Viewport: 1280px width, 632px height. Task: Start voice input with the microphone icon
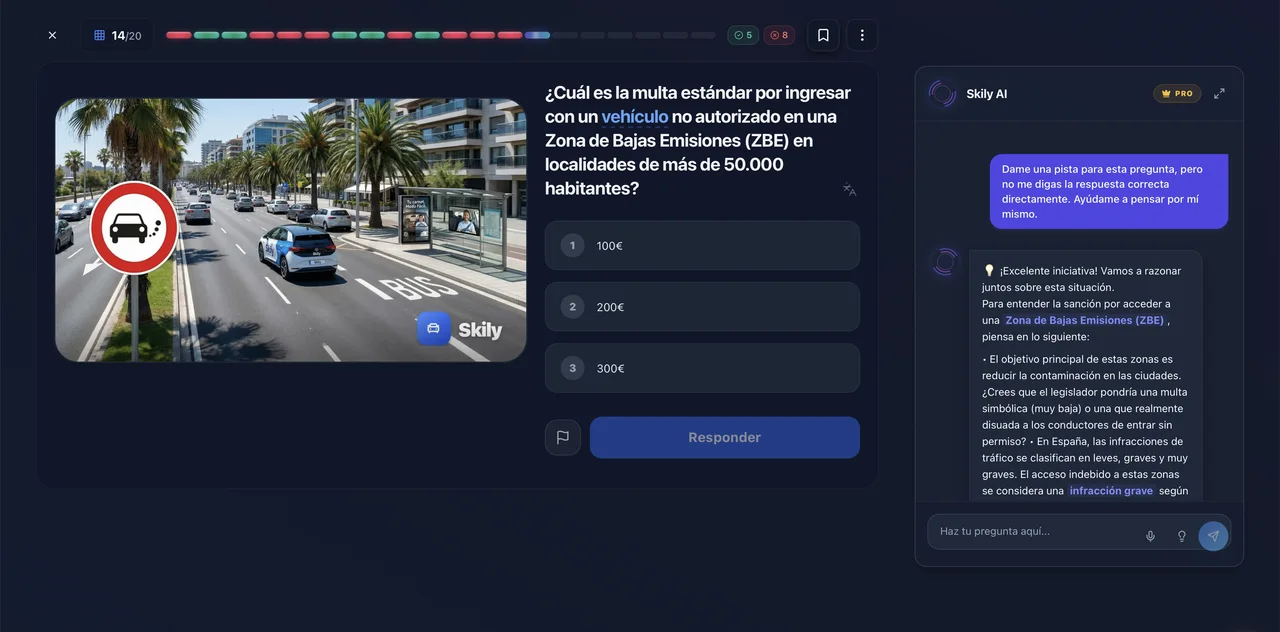(x=1150, y=536)
